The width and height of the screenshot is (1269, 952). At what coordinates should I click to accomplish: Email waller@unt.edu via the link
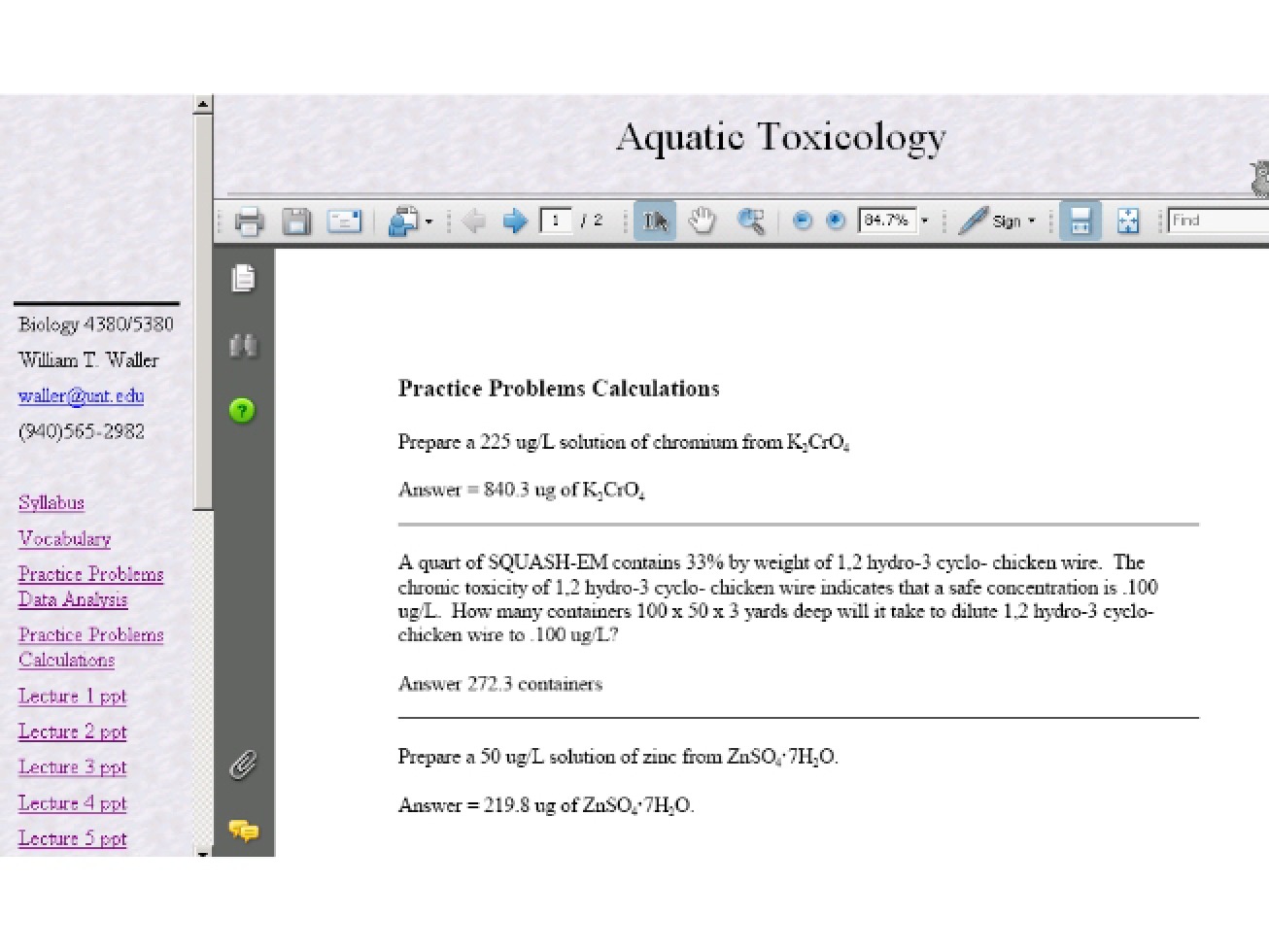point(82,395)
